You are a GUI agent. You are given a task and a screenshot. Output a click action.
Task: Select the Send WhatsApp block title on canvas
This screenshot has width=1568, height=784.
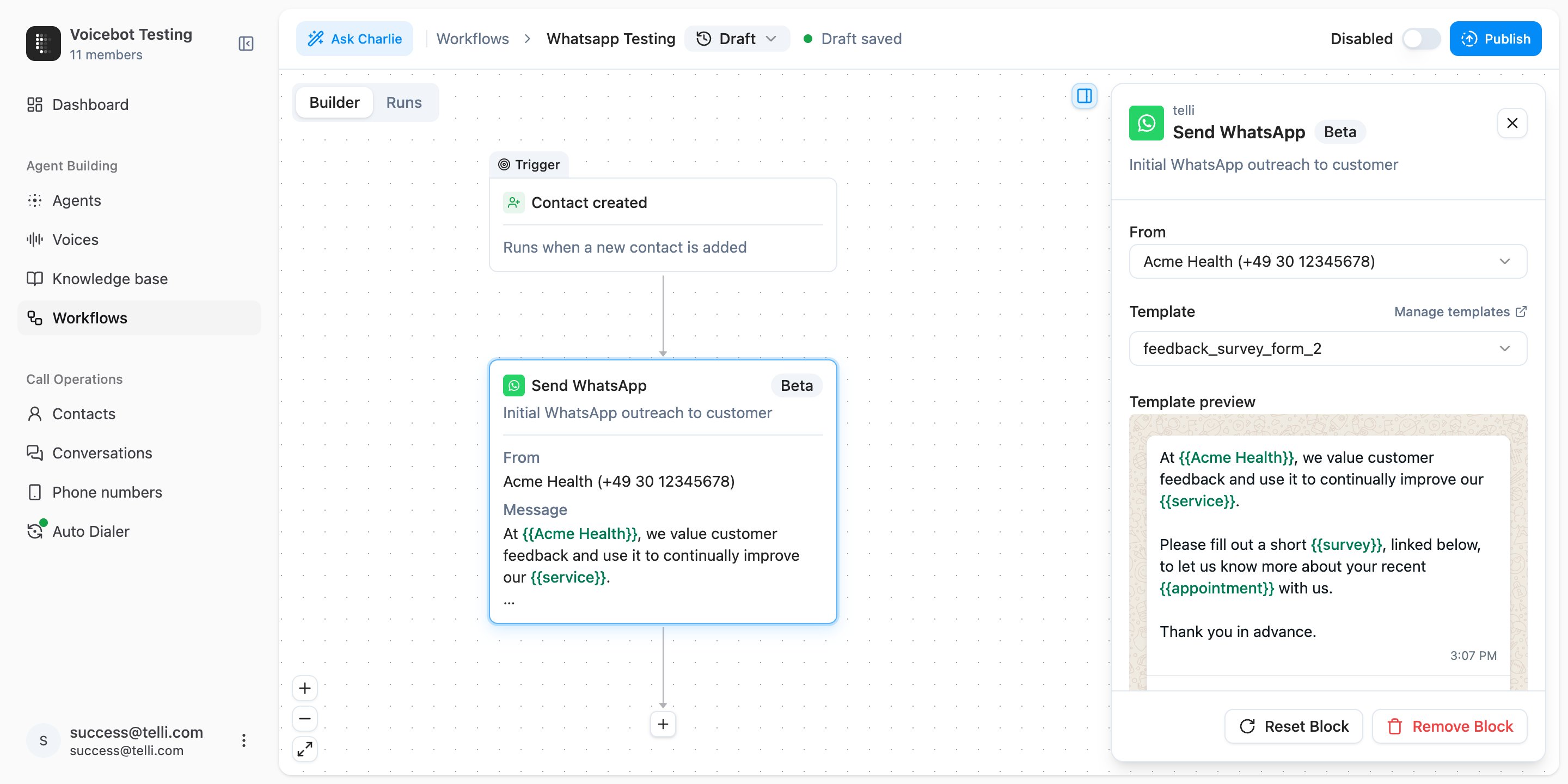589,385
